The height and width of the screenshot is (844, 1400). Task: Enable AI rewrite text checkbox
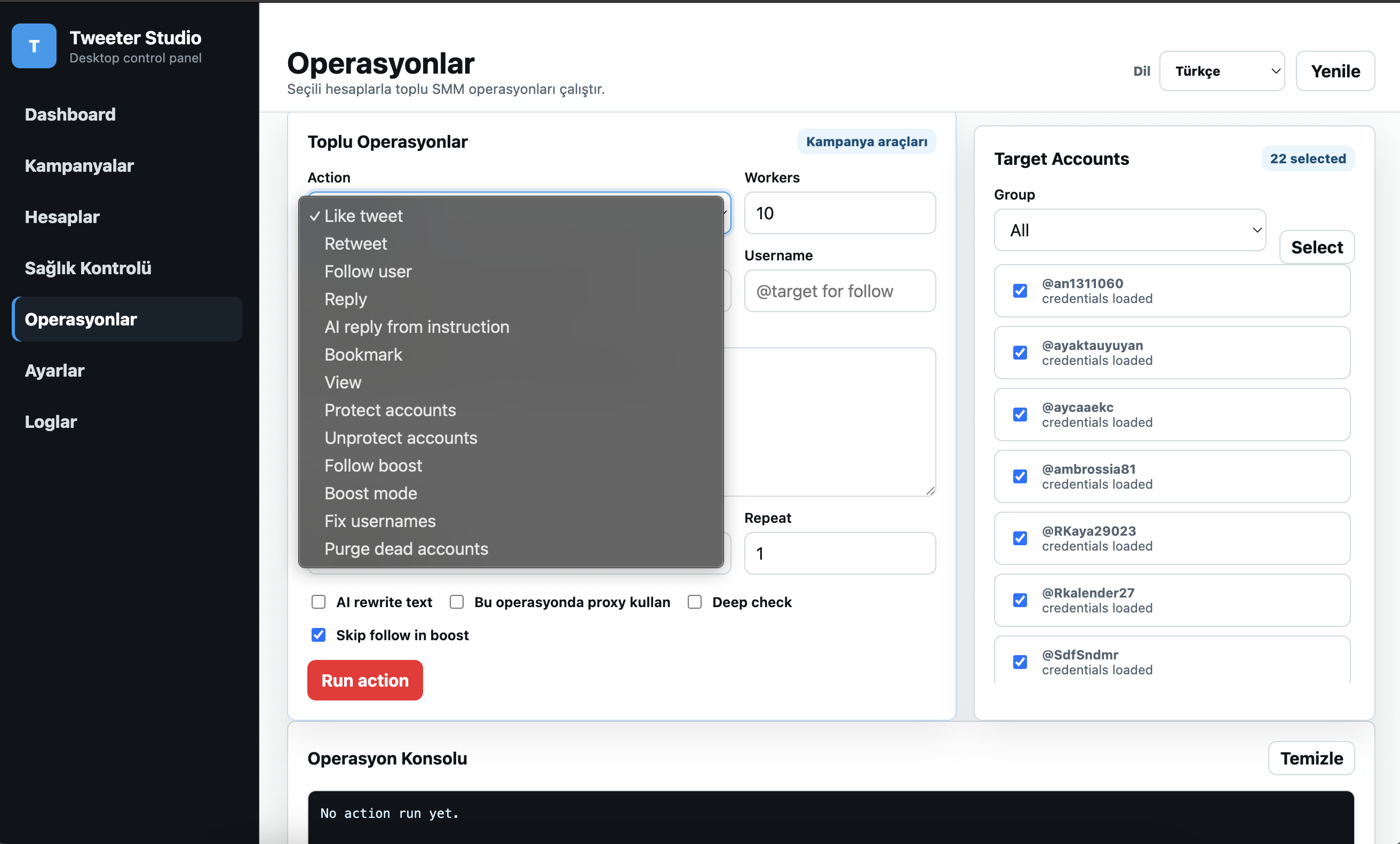pos(319,602)
